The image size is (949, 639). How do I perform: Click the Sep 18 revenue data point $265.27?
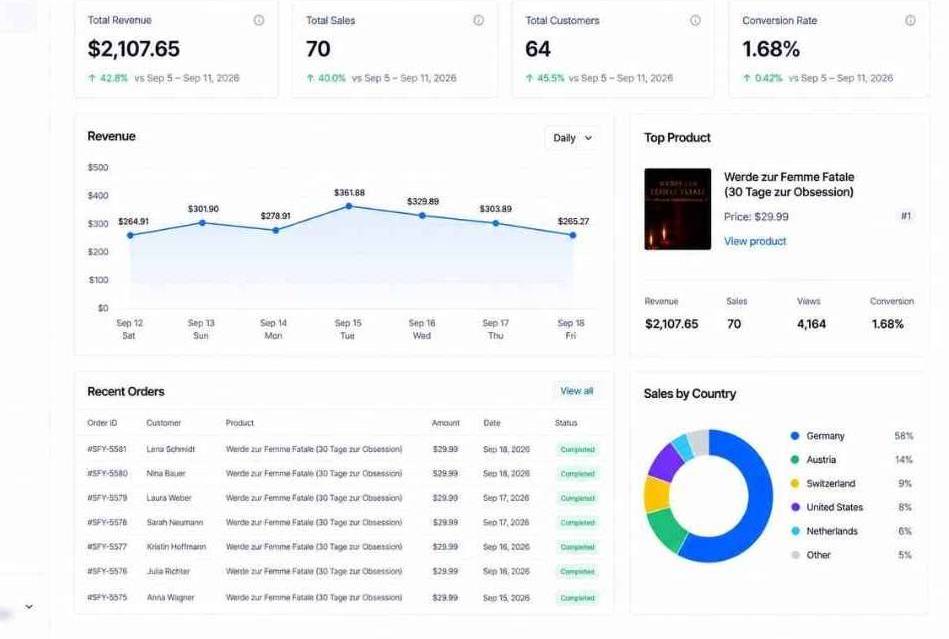(573, 235)
